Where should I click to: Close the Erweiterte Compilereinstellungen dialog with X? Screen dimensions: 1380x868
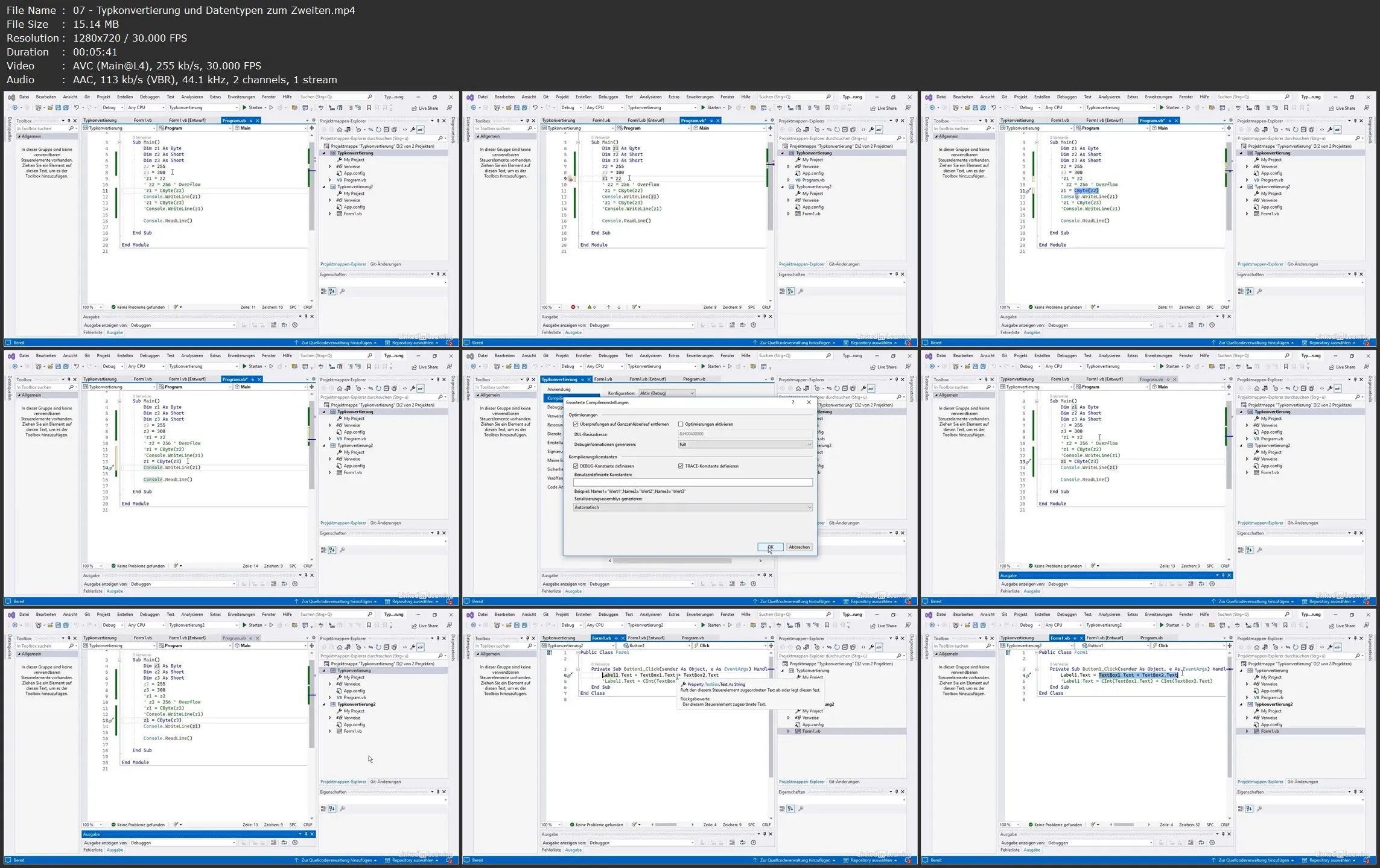(809, 402)
